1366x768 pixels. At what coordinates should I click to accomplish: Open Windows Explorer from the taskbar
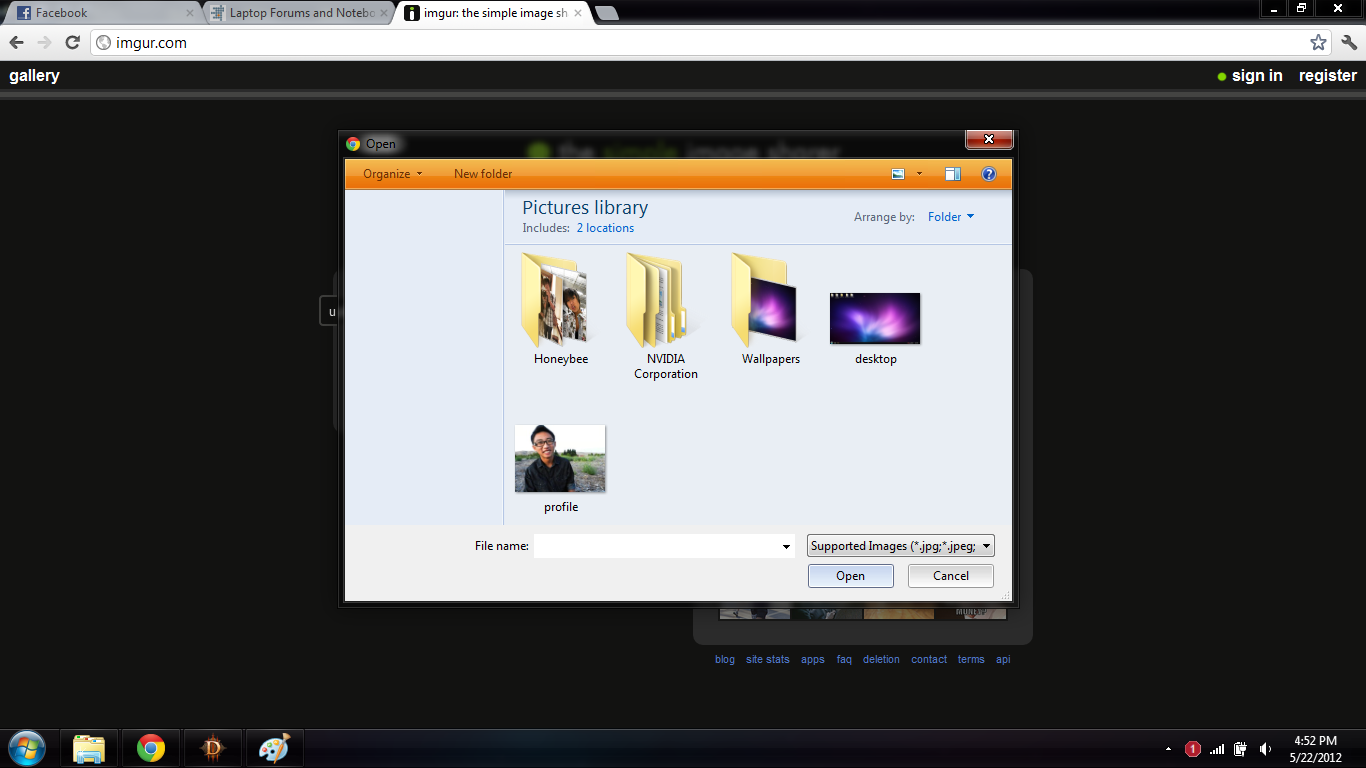point(89,748)
